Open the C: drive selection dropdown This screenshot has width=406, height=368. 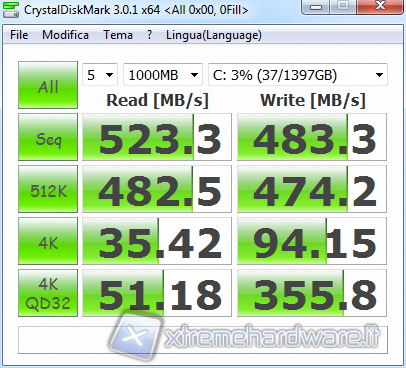298,75
